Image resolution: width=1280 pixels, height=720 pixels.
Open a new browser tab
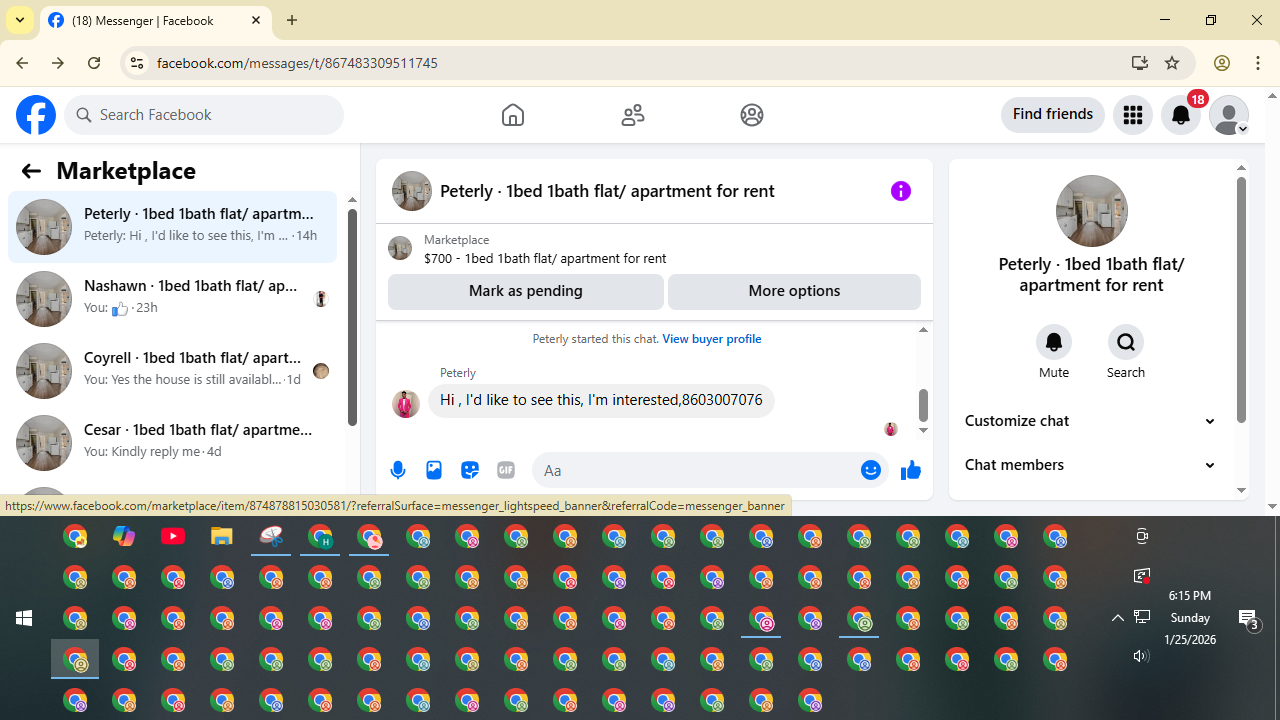[x=292, y=20]
